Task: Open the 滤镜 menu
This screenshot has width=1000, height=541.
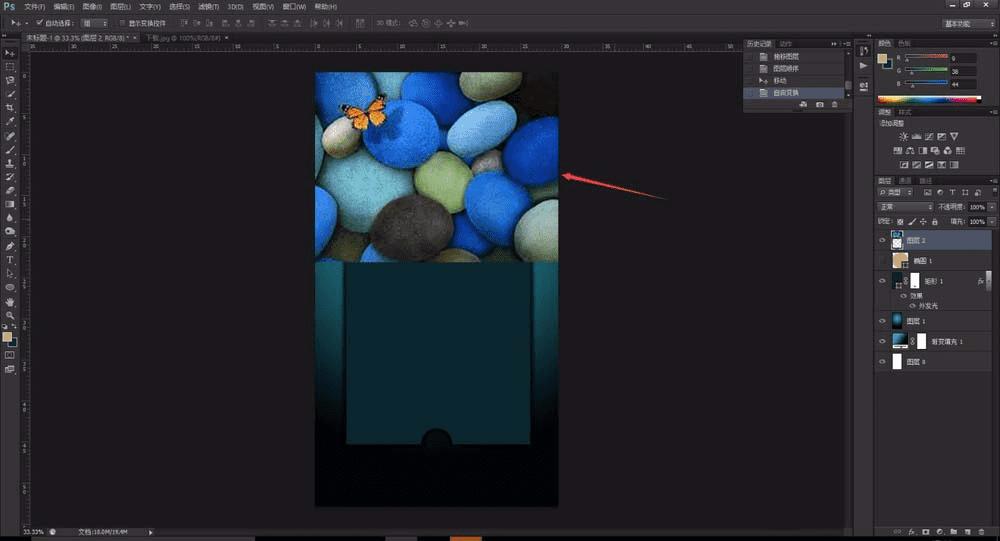Action: (208, 6)
